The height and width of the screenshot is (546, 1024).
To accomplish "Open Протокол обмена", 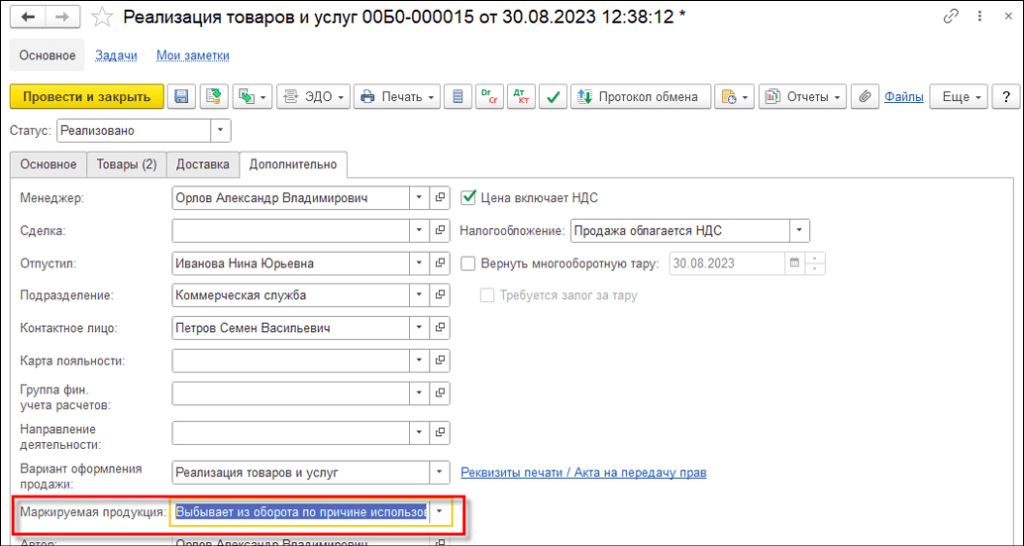I will [x=641, y=97].
